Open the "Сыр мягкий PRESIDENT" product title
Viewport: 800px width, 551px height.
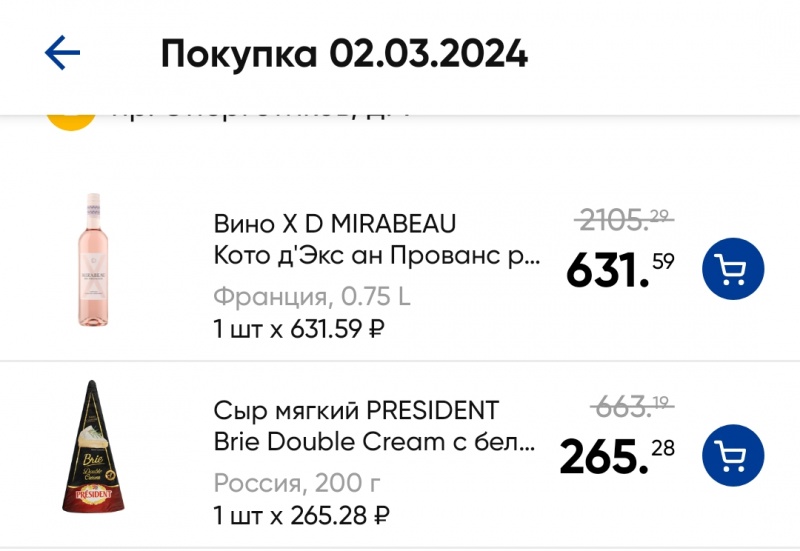pos(356,410)
